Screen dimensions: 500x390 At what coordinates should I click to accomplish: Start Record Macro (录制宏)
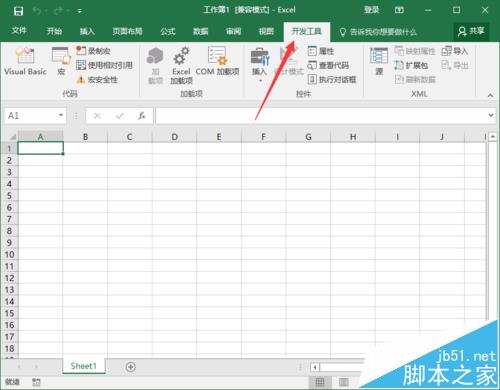click(x=93, y=51)
